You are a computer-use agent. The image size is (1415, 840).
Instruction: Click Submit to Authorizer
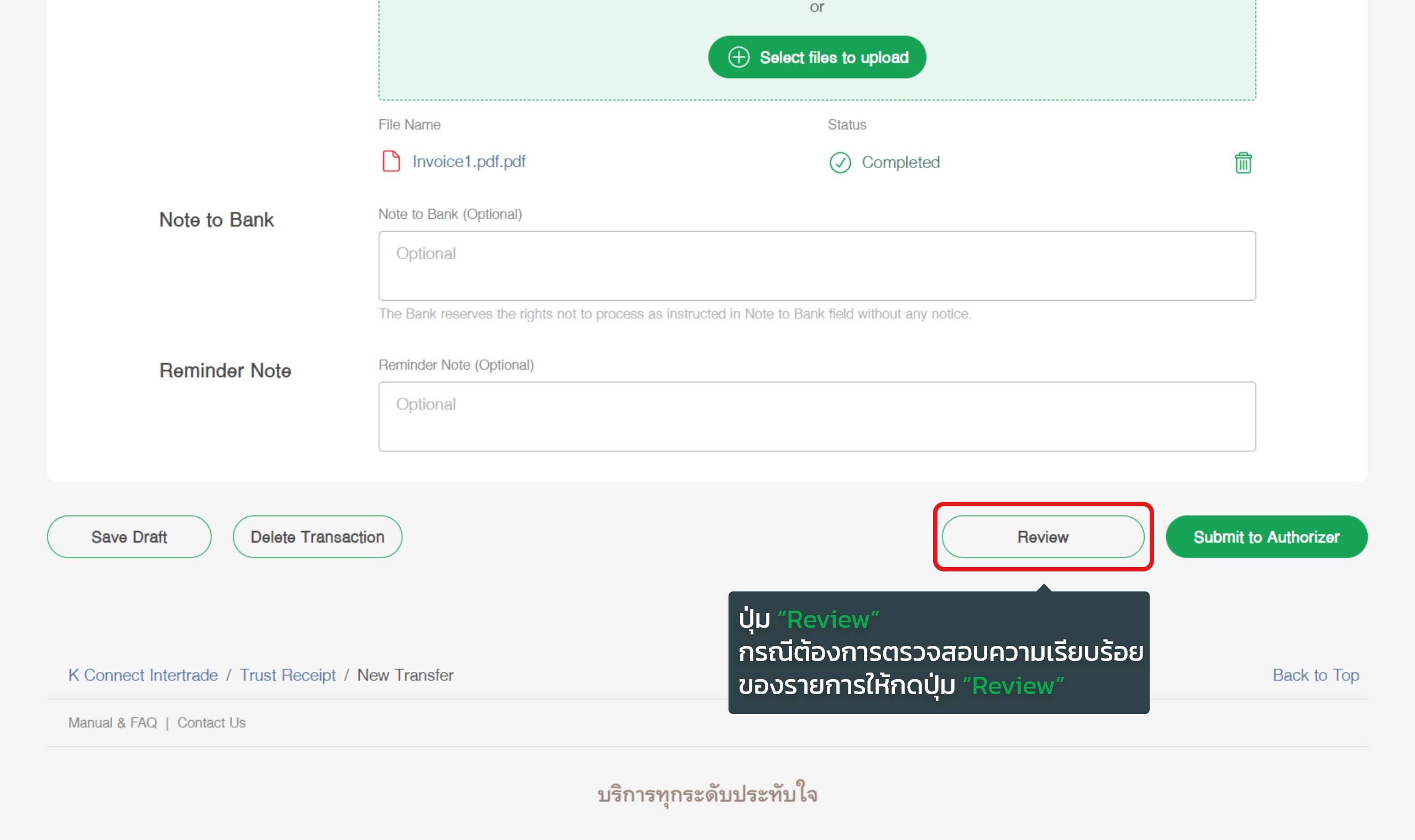click(1266, 537)
